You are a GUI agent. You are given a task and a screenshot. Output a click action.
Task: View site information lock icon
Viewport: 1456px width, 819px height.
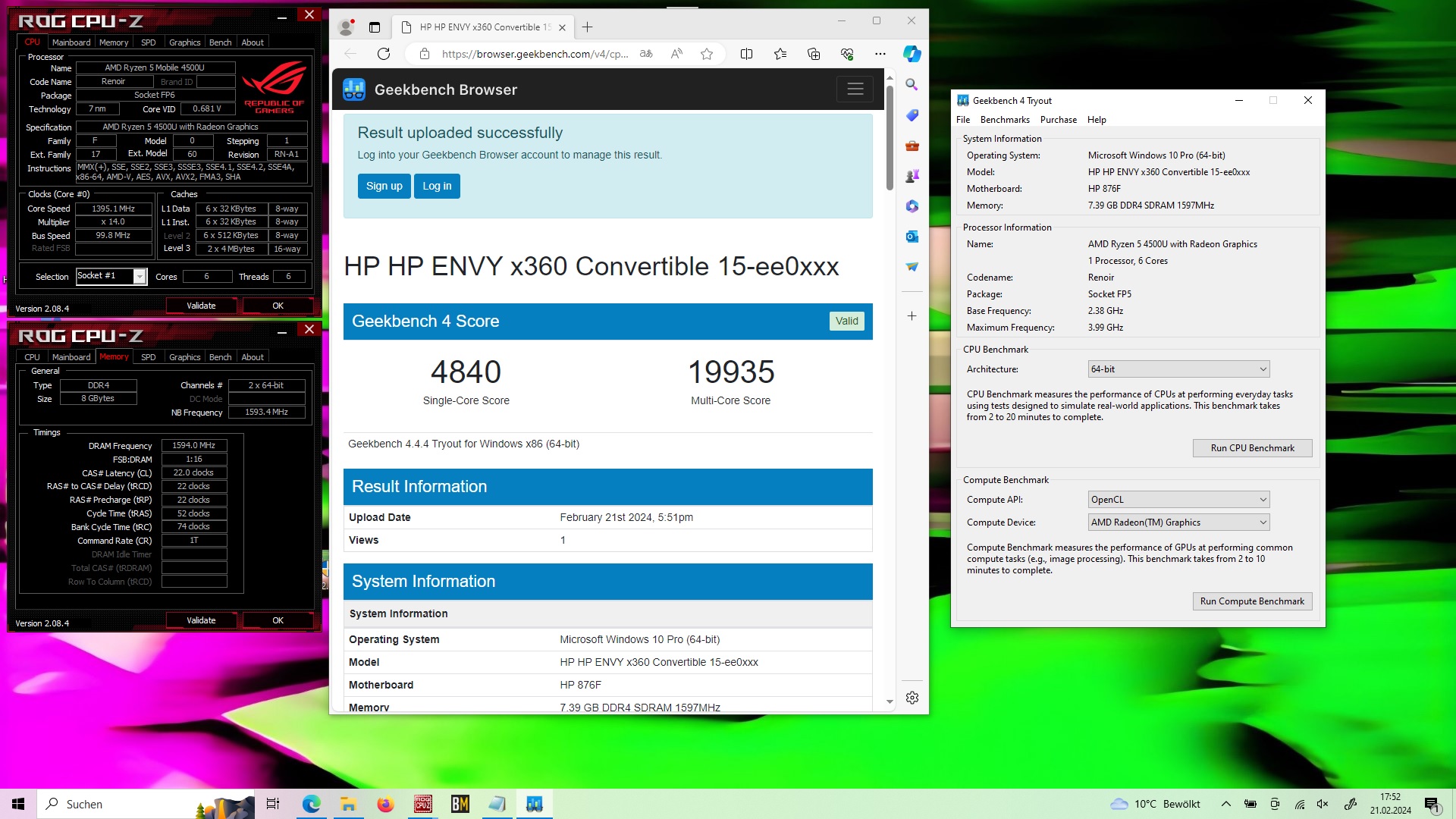pyautogui.click(x=425, y=54)
